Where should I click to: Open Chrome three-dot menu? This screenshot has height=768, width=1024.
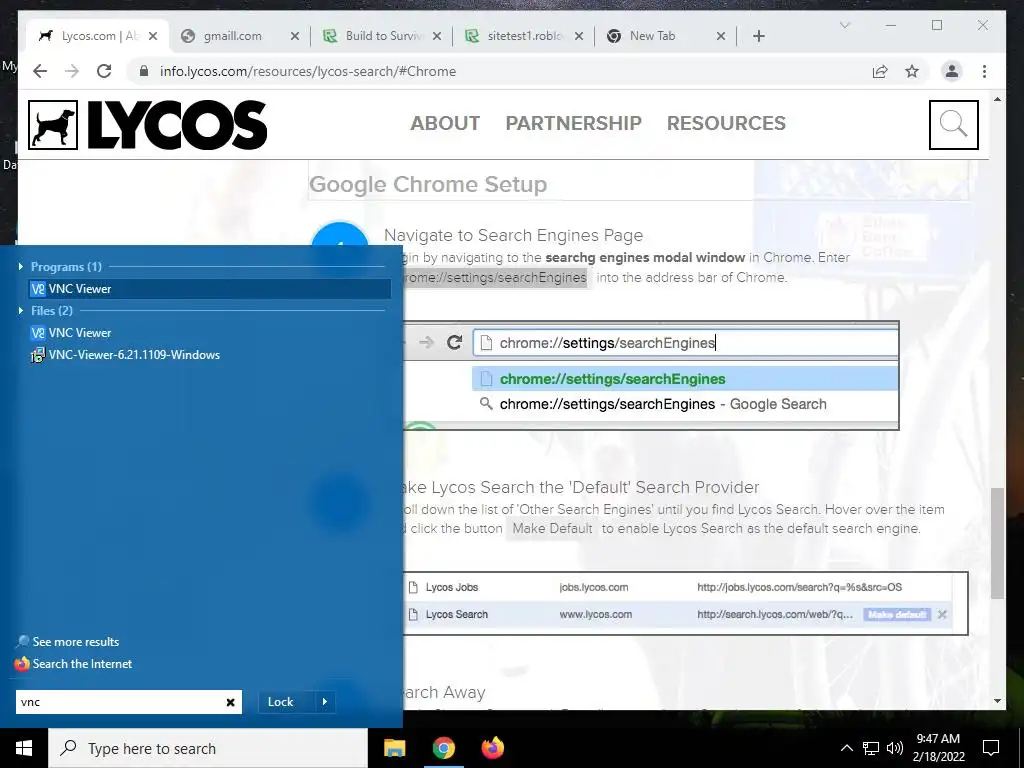(984, 71)
